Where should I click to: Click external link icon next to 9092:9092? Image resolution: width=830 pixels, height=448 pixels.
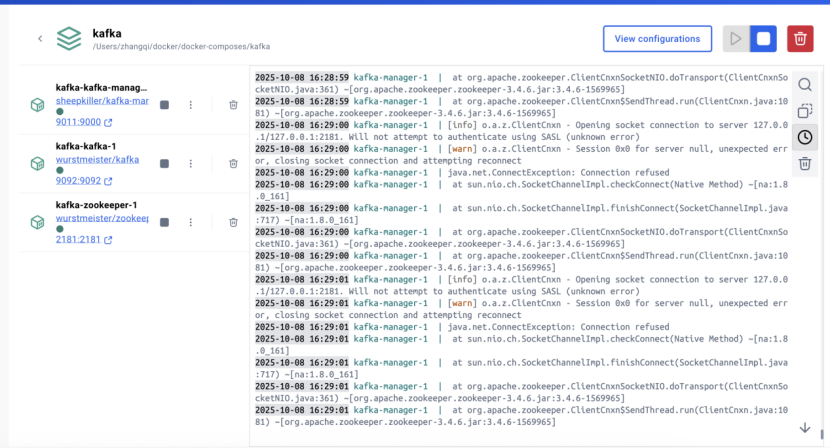[x=108, y=181]
